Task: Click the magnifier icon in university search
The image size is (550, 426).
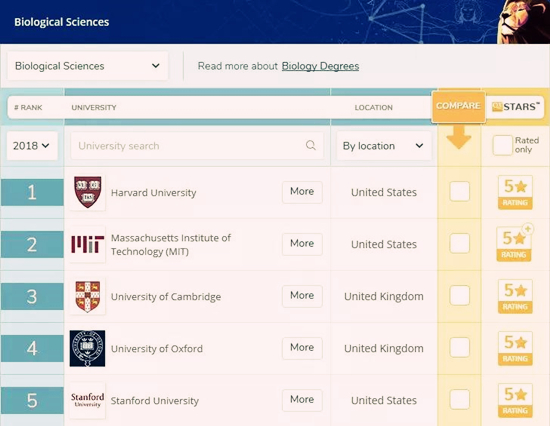Action: [x=310, y=145]
